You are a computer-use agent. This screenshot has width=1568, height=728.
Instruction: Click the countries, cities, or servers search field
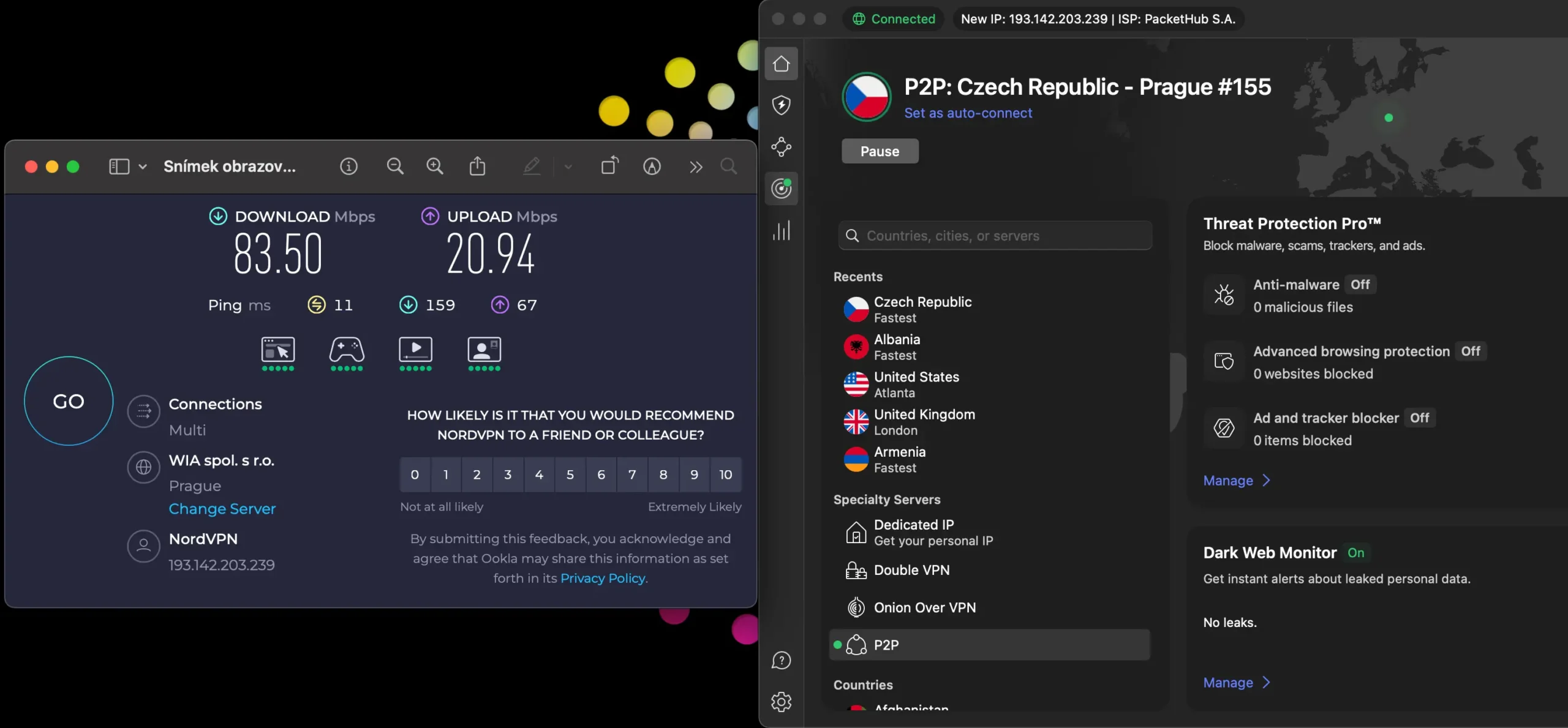click(995, 236)
